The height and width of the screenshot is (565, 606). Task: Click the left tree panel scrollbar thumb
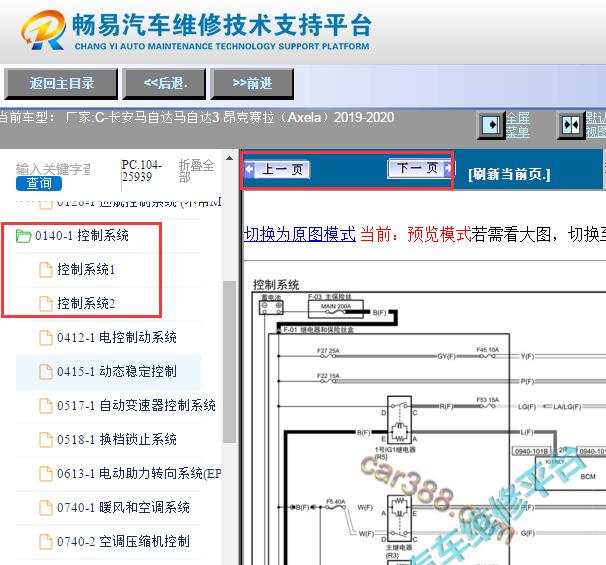coord(230,361)
